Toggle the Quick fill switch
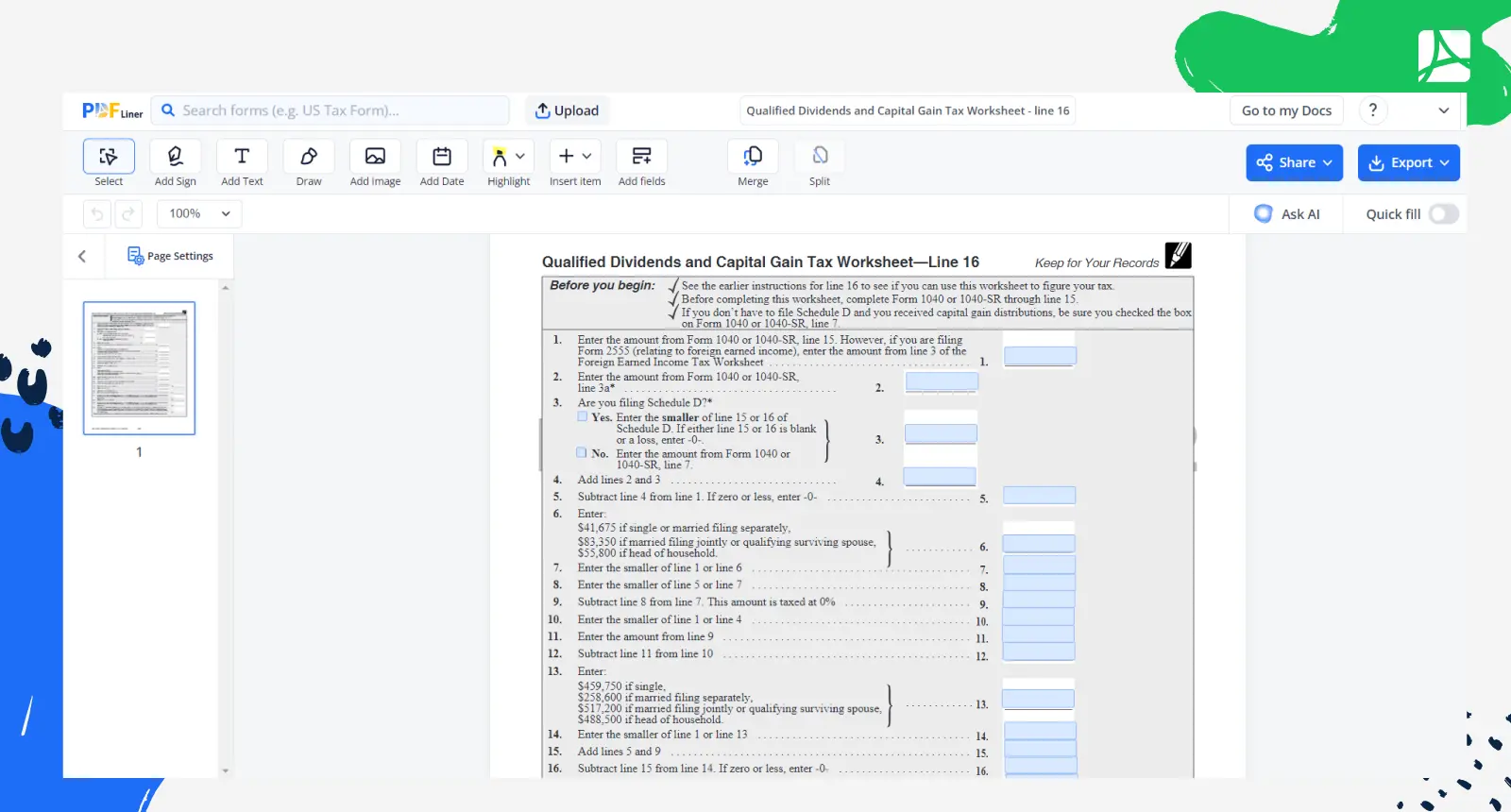 tap(1443, 214)
